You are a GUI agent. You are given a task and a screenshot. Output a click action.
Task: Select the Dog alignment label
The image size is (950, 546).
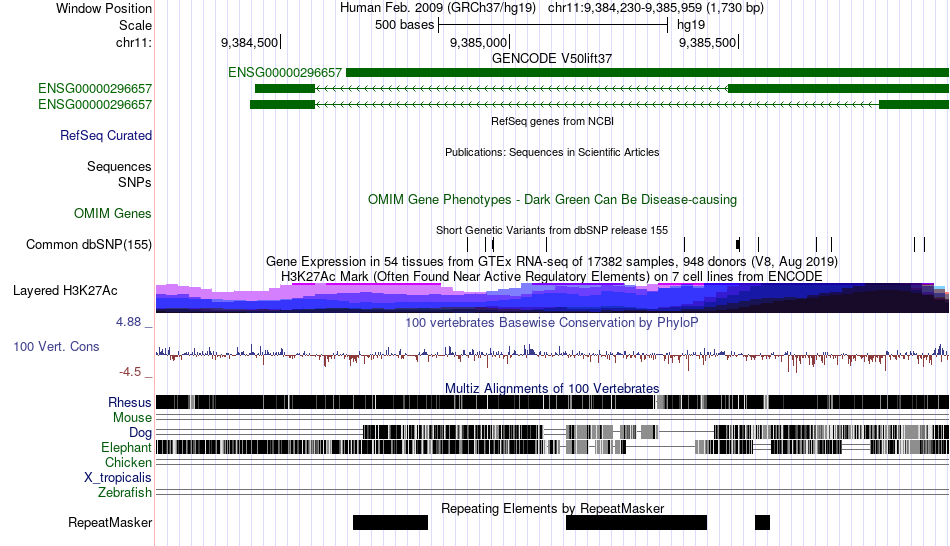click(x=141, y=432)
